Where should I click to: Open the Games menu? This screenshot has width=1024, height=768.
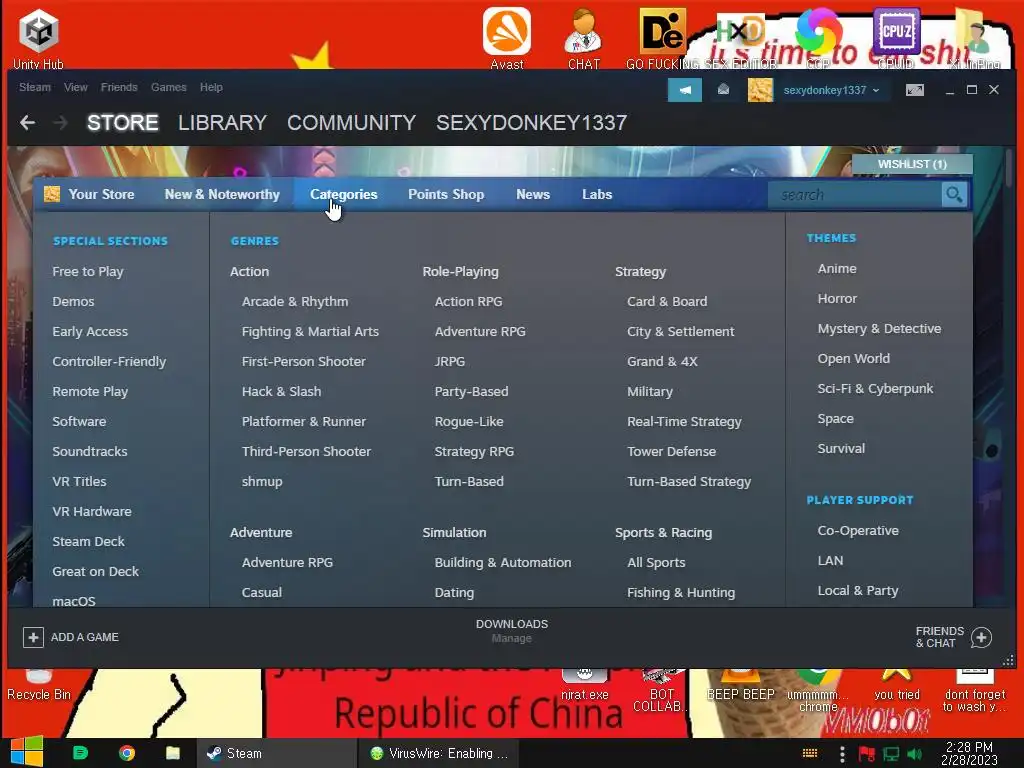click(x=168, y=87)
